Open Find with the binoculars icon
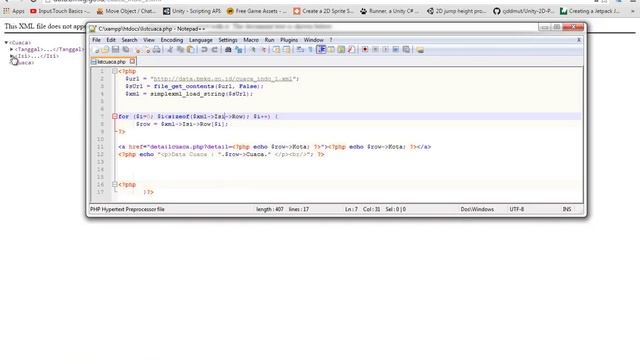 pyautogui.click(x=228, y=50)
